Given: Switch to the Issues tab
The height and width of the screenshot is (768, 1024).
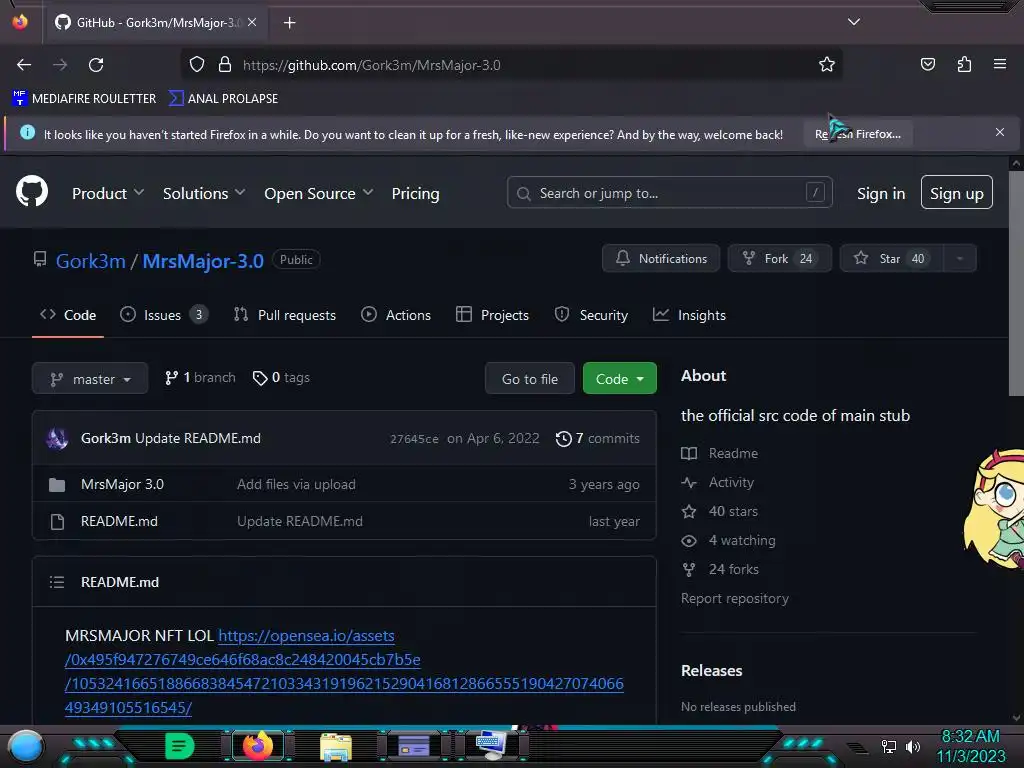Looking at the screenshot, I should tap(164, 315).
